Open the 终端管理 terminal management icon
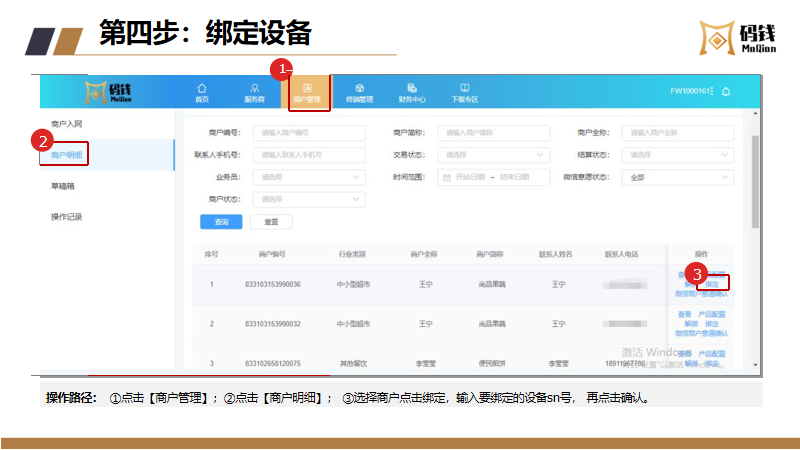 359,93
